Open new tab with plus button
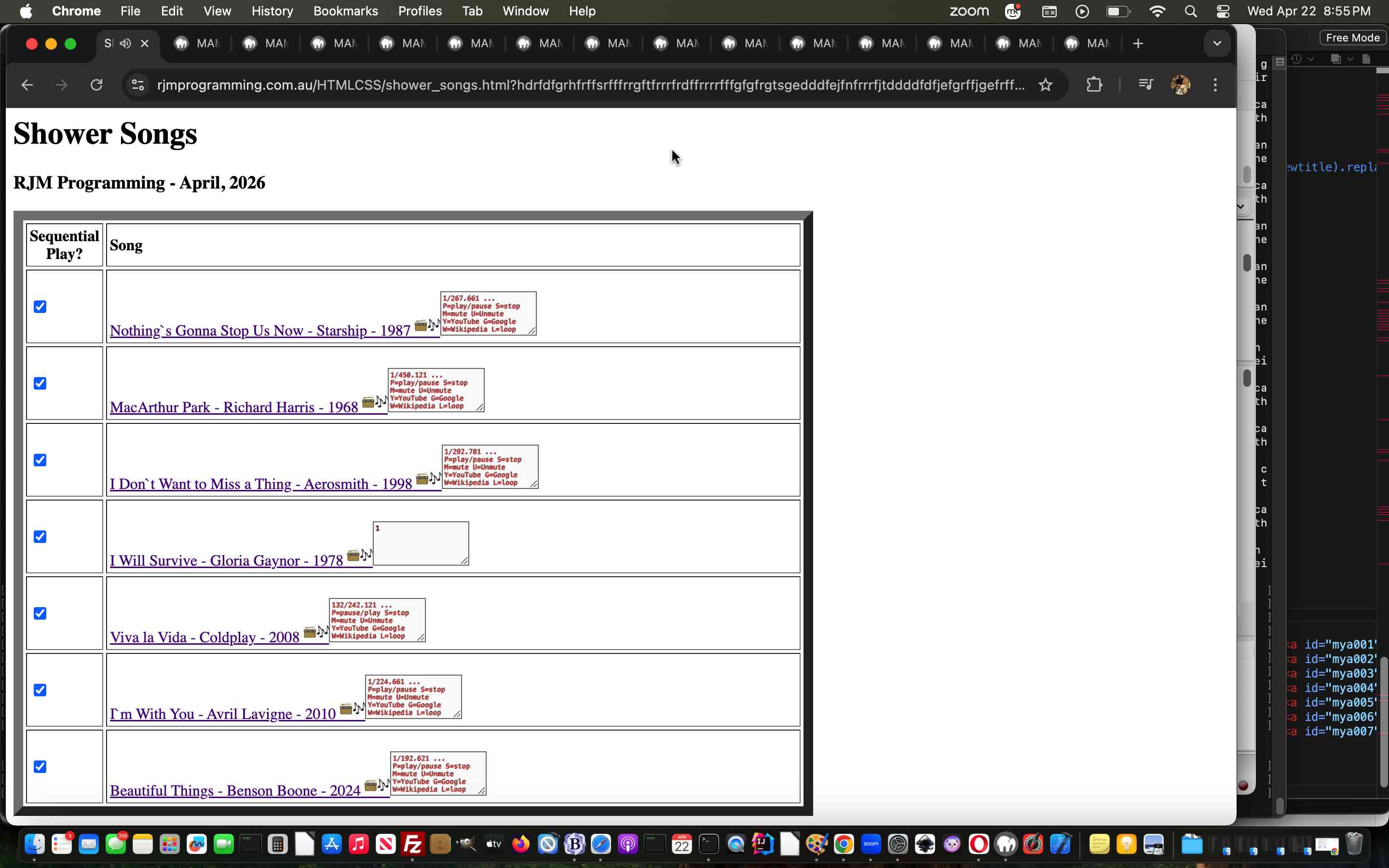 1138,43
